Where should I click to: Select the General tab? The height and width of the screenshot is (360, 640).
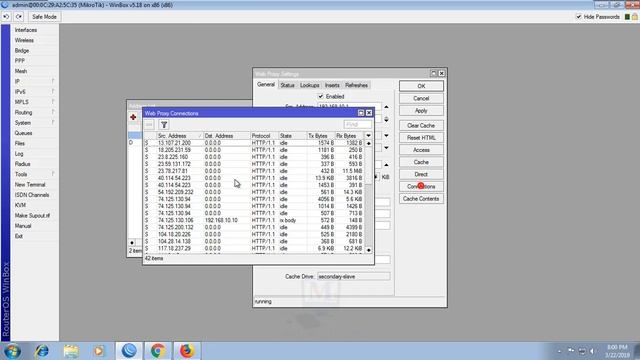pos(266,84)
